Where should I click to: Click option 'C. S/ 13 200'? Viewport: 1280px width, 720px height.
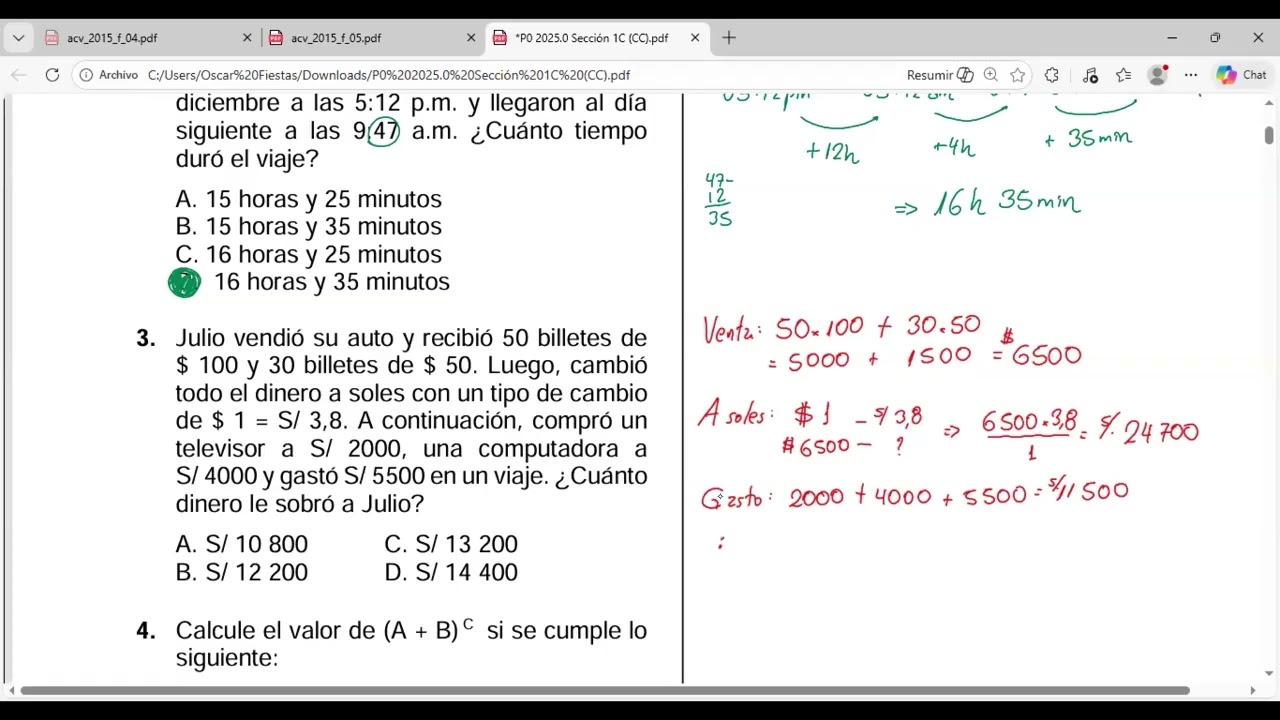point(451,544)
